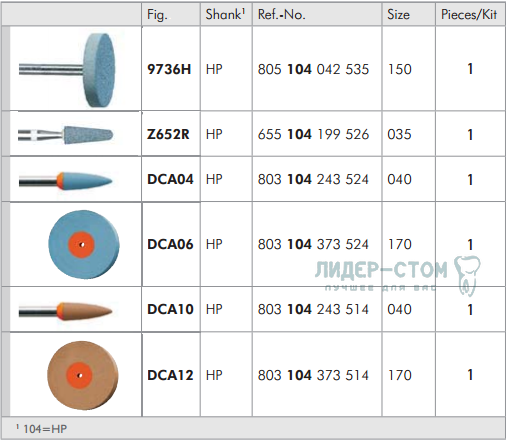507x440 pixels.
Task: Select figure code 'DCA06'
Action: pyautogui.click(x=170, y=244)
